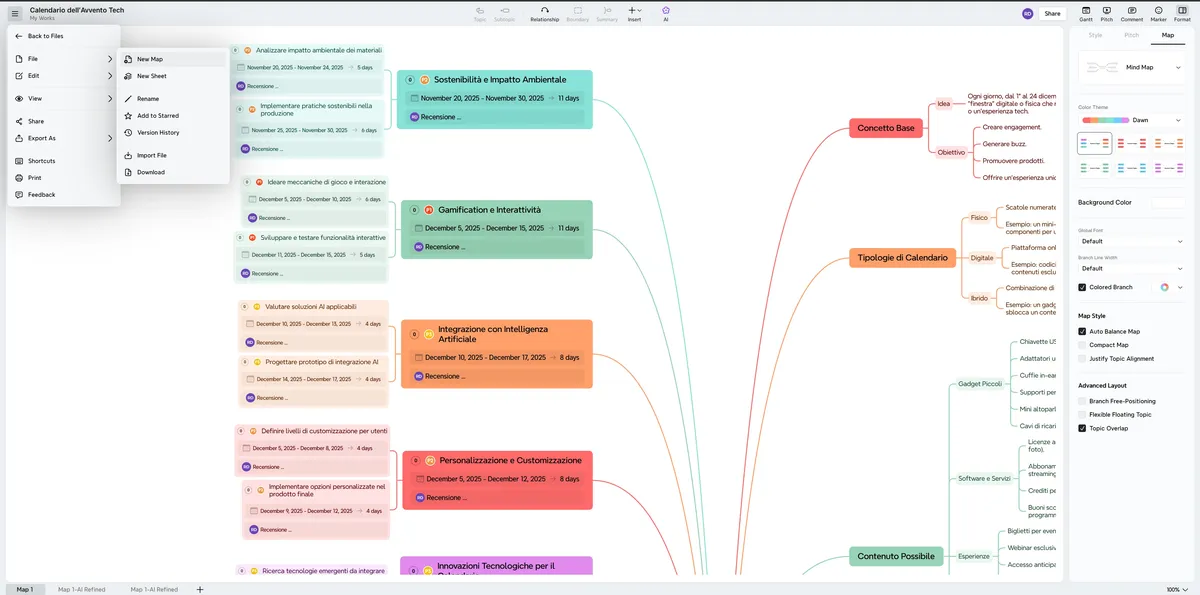Select the Summary tool
The height and width of the screenshot is (595, 1200).
point(607,13)
